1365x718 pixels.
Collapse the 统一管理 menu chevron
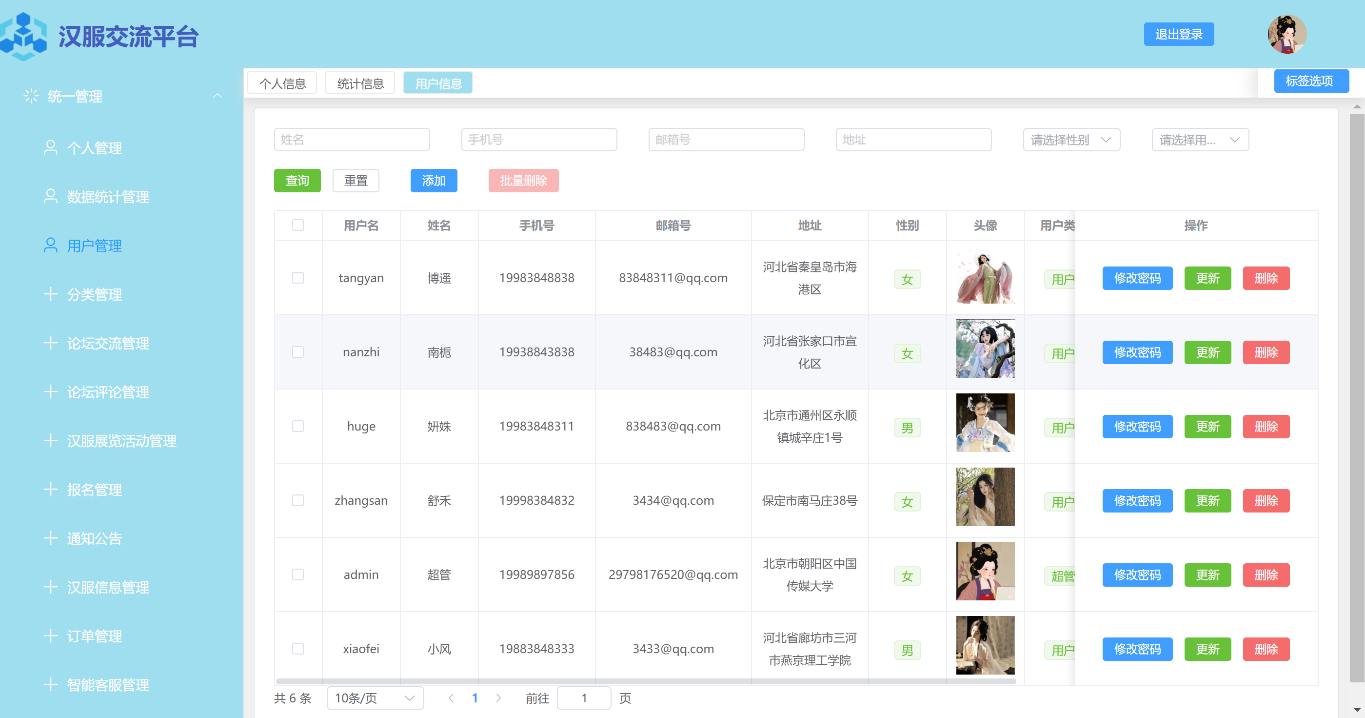pos(217,96)
